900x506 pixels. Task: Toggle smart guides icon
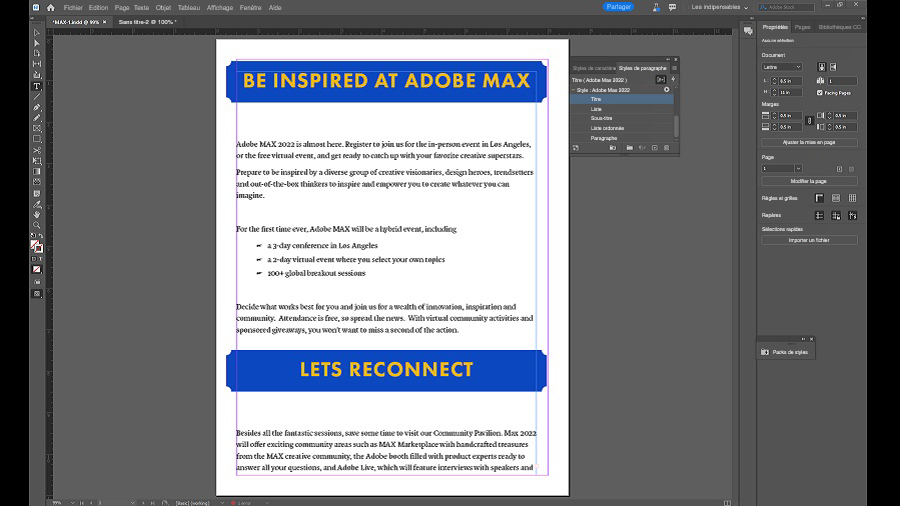(x=852, y=216)
